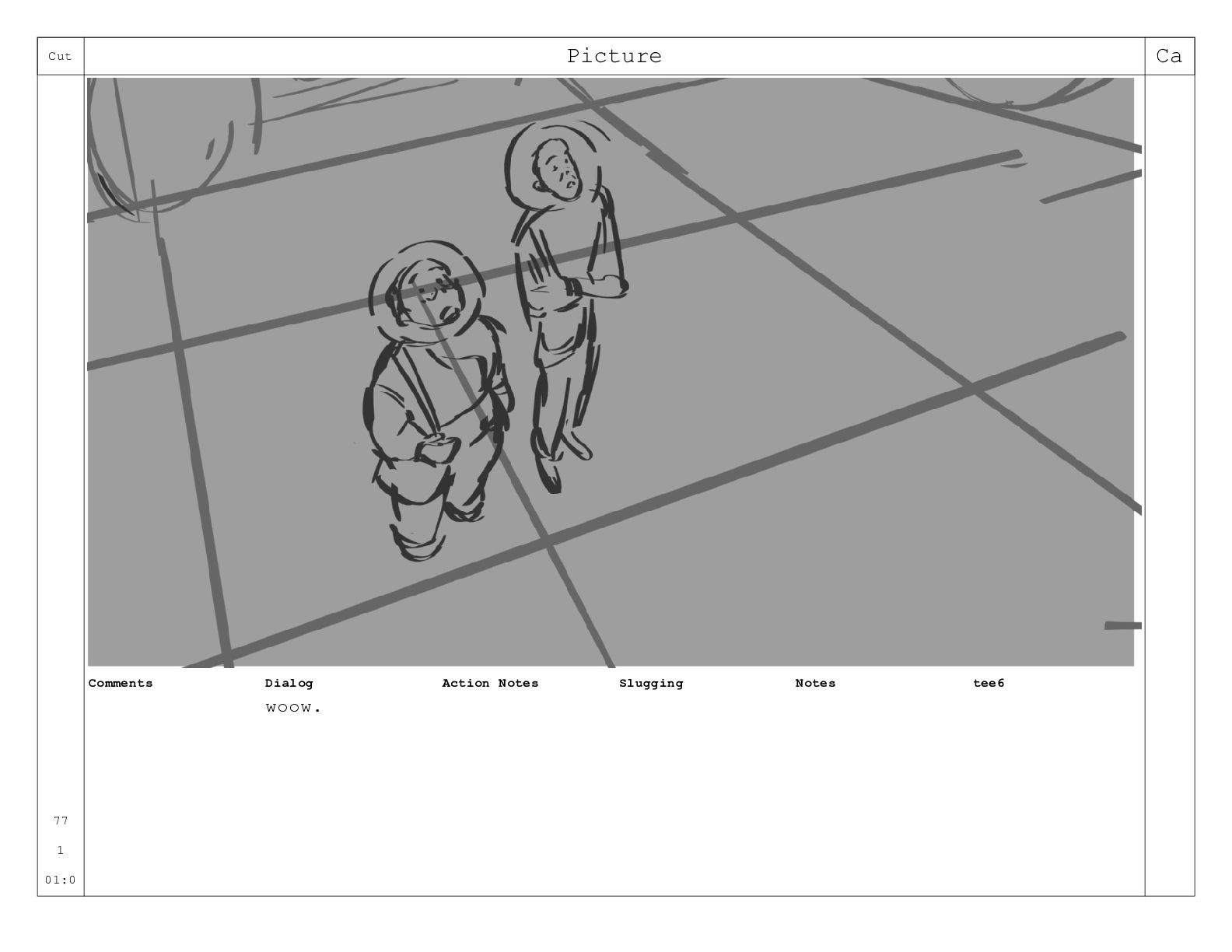Screen dimensions: 1232x952
Task: Click the "Cut" column header
Action: point(60,56)
